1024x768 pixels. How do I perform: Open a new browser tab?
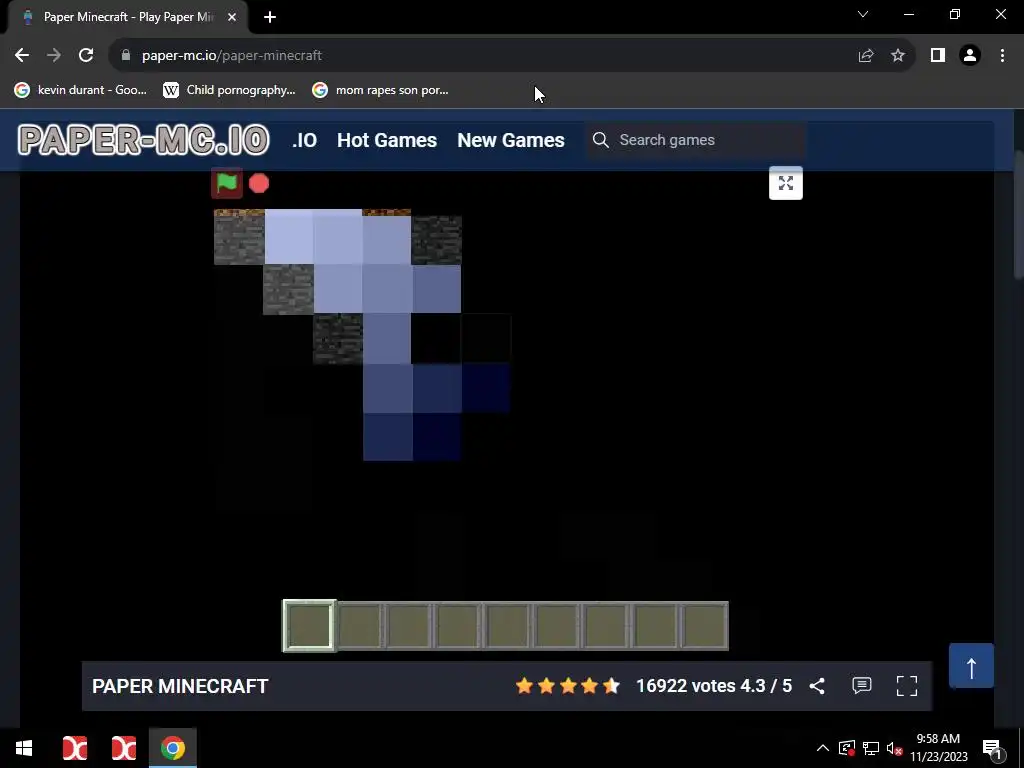coord(270,17)
